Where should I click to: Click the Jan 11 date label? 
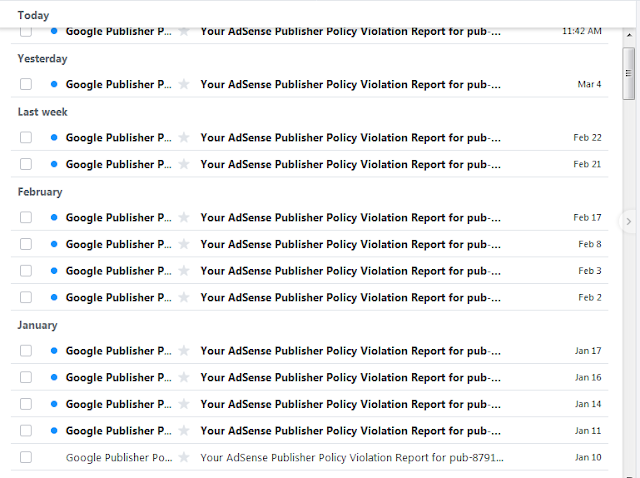coord(588,431)
